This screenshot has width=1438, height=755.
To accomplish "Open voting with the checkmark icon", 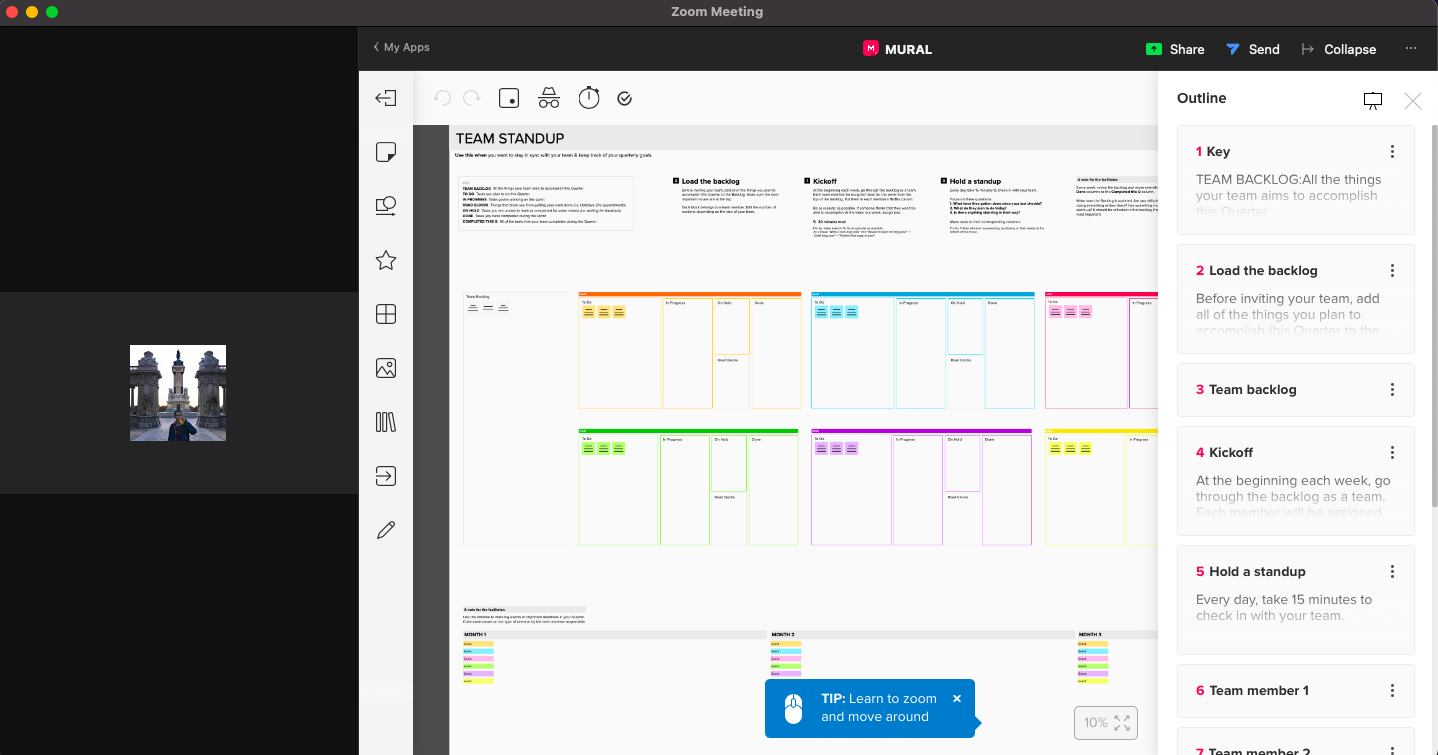I will pyautogui.click(x=624, y=97).
